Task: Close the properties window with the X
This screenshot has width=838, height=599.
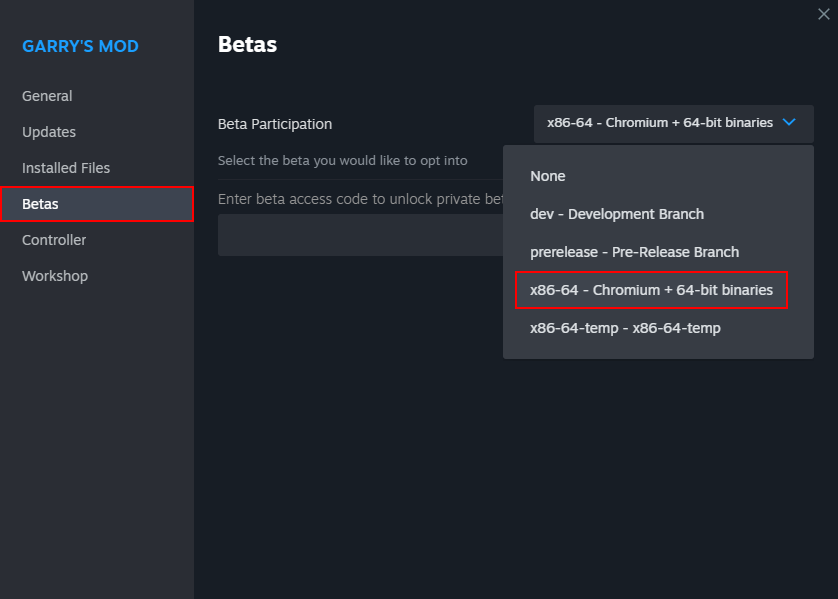Action: tap(822, 14)
